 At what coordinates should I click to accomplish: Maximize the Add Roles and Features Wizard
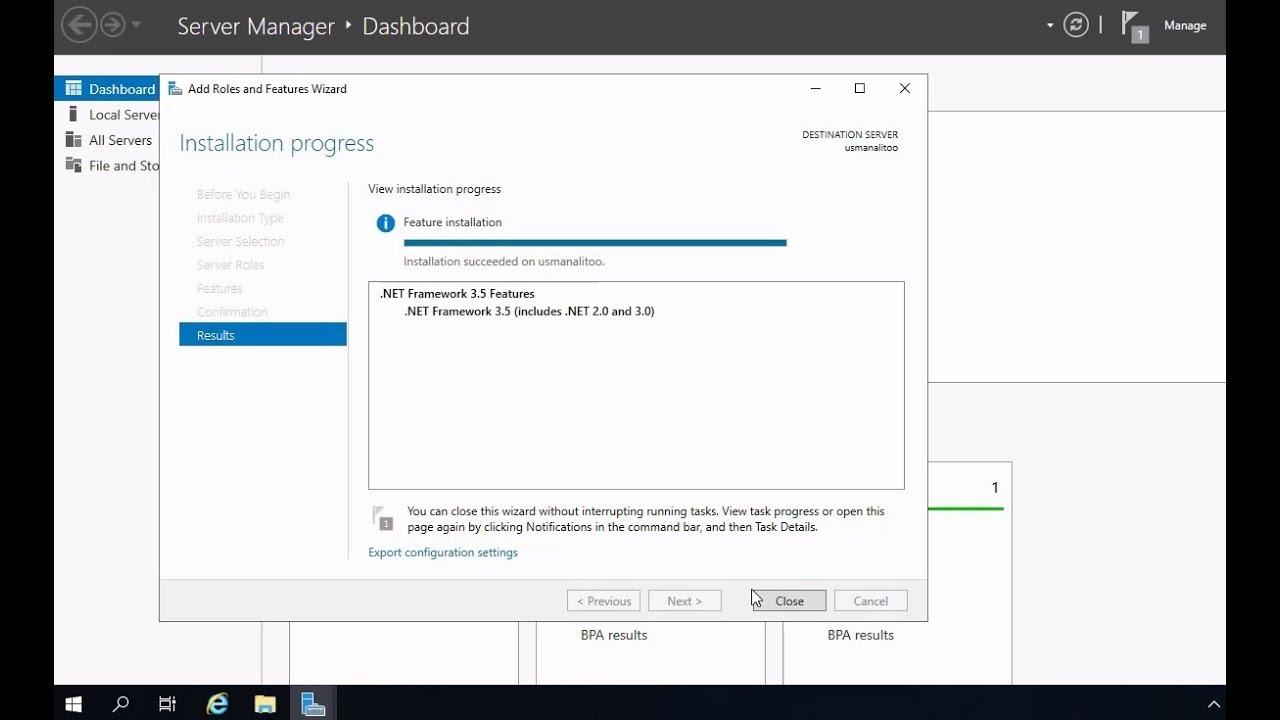point(859,88)
